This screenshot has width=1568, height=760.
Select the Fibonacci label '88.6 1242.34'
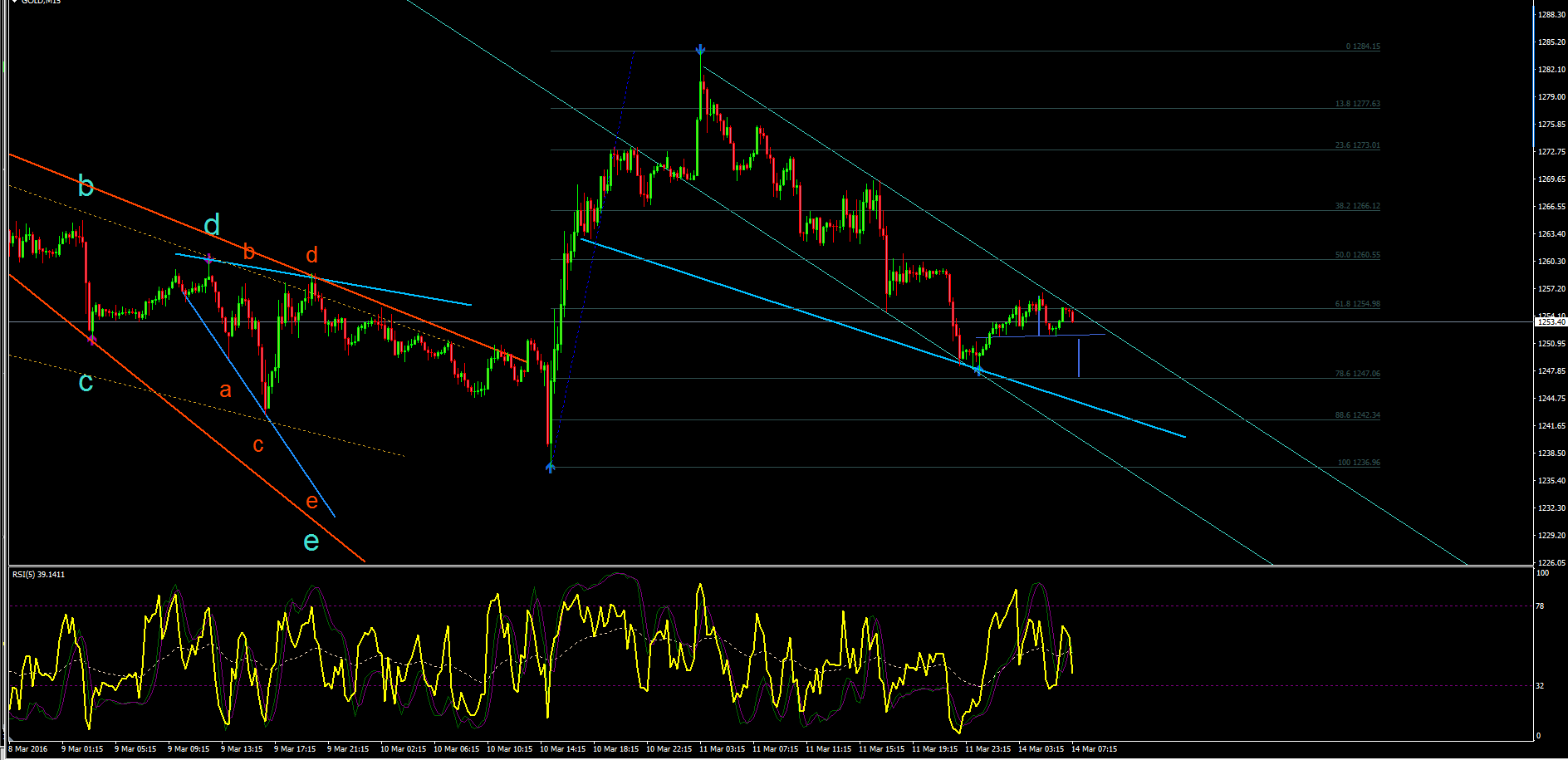(x=1358, y=415)
